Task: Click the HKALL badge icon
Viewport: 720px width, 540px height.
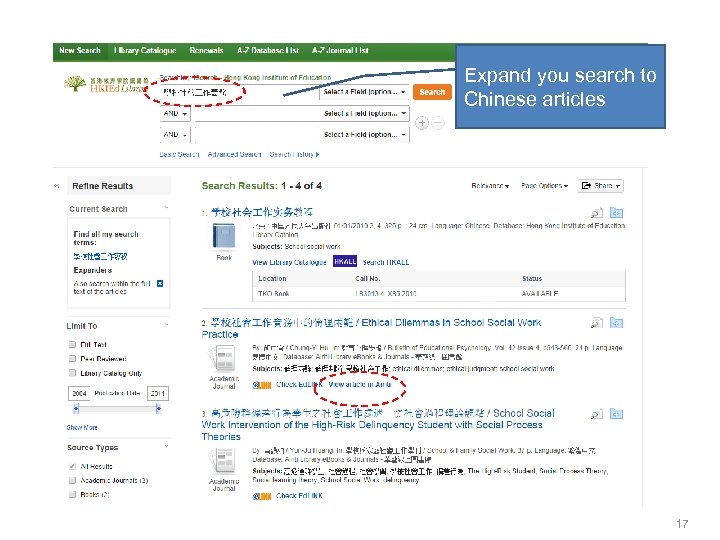Action: click(x=345, y=262)
